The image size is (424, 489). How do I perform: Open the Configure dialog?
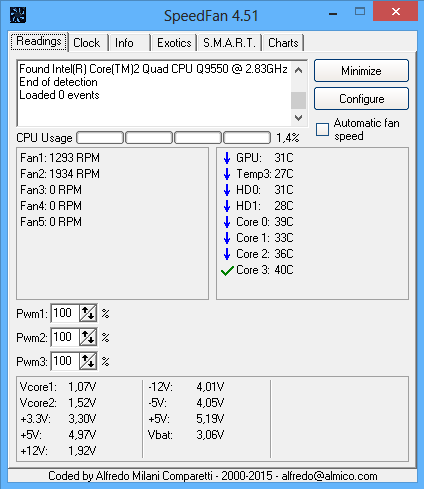tap(361, 99)
